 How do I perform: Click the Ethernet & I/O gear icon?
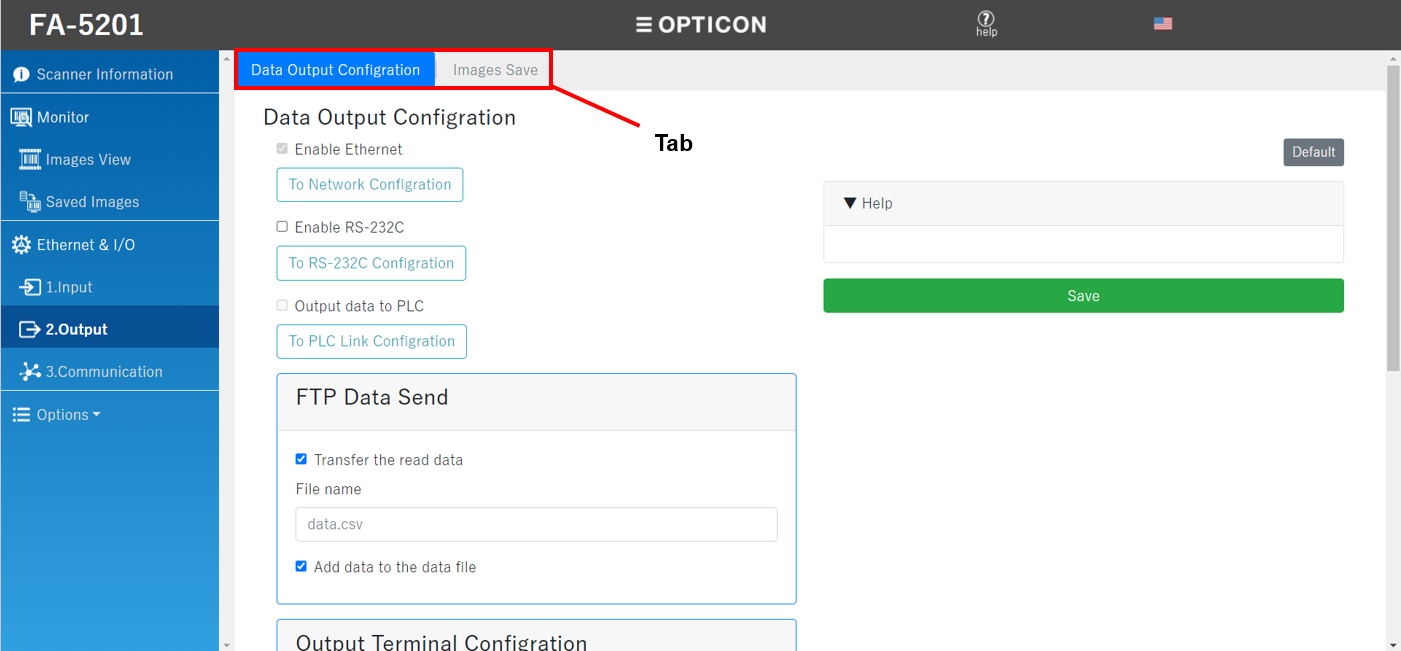pyautogui.click(x=21, y=245)
